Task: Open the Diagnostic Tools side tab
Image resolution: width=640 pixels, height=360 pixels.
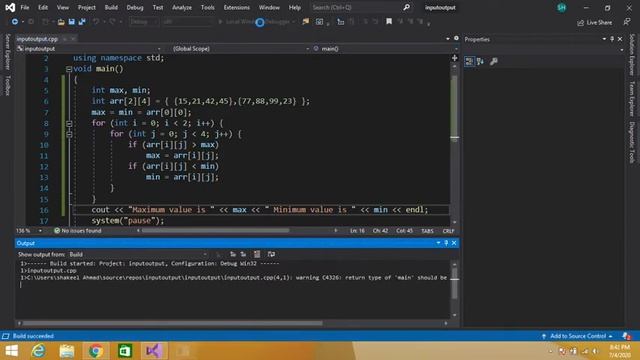Action: (632, 142)
